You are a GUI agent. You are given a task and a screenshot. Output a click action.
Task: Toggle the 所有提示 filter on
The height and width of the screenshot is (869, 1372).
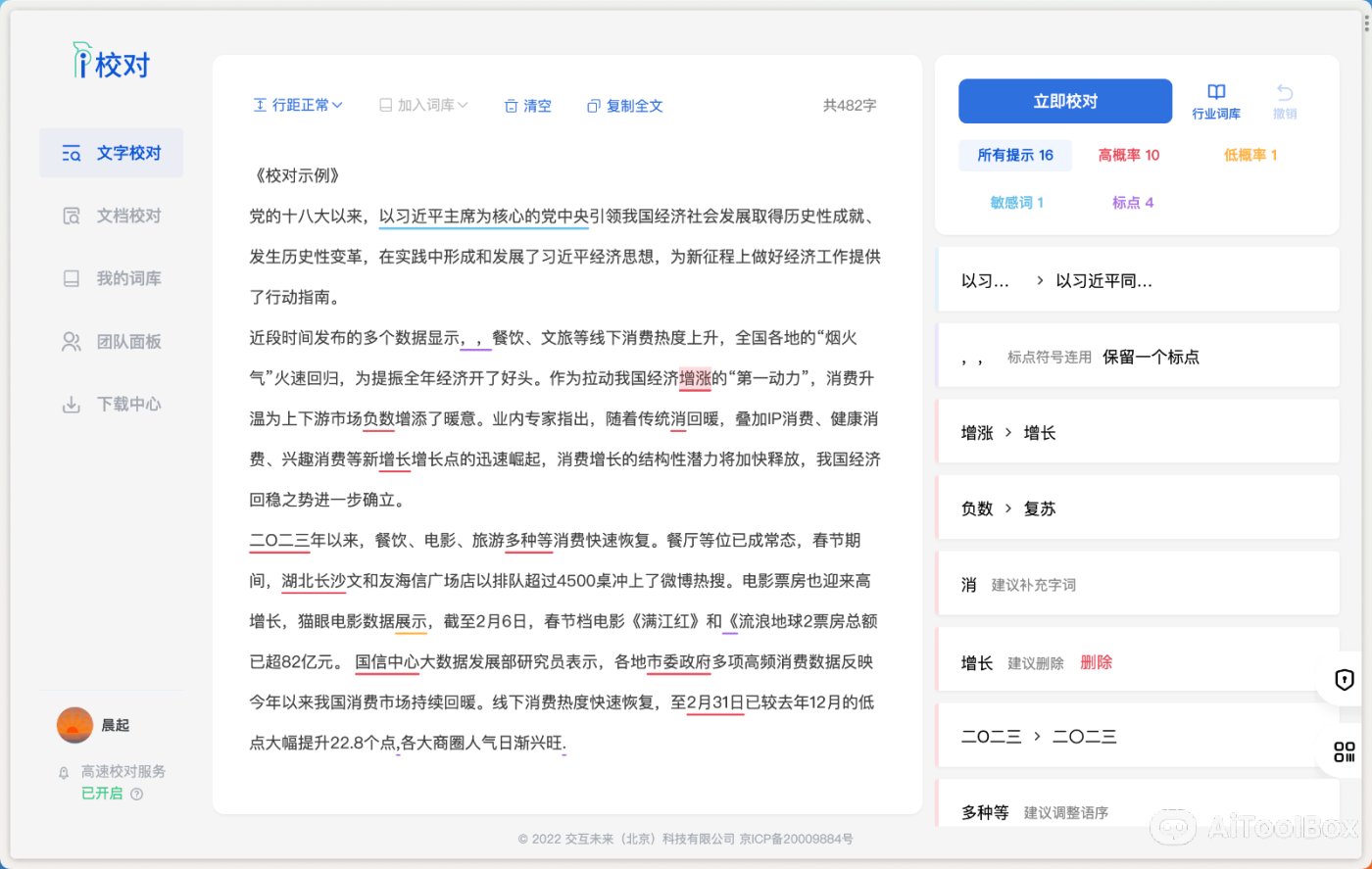[x=1015, y=155]
